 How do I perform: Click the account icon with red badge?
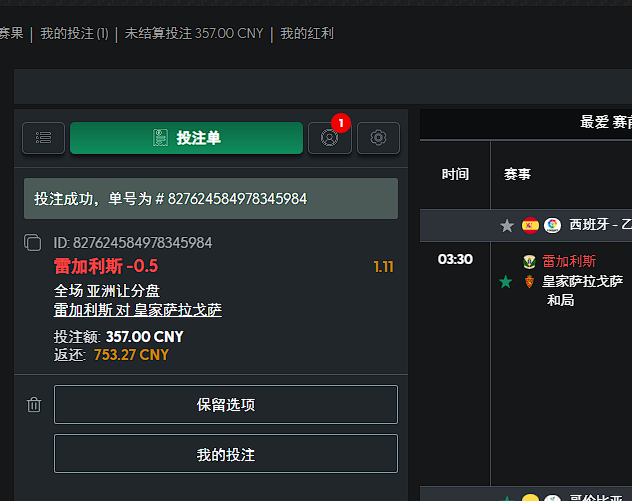click(330, 138)
